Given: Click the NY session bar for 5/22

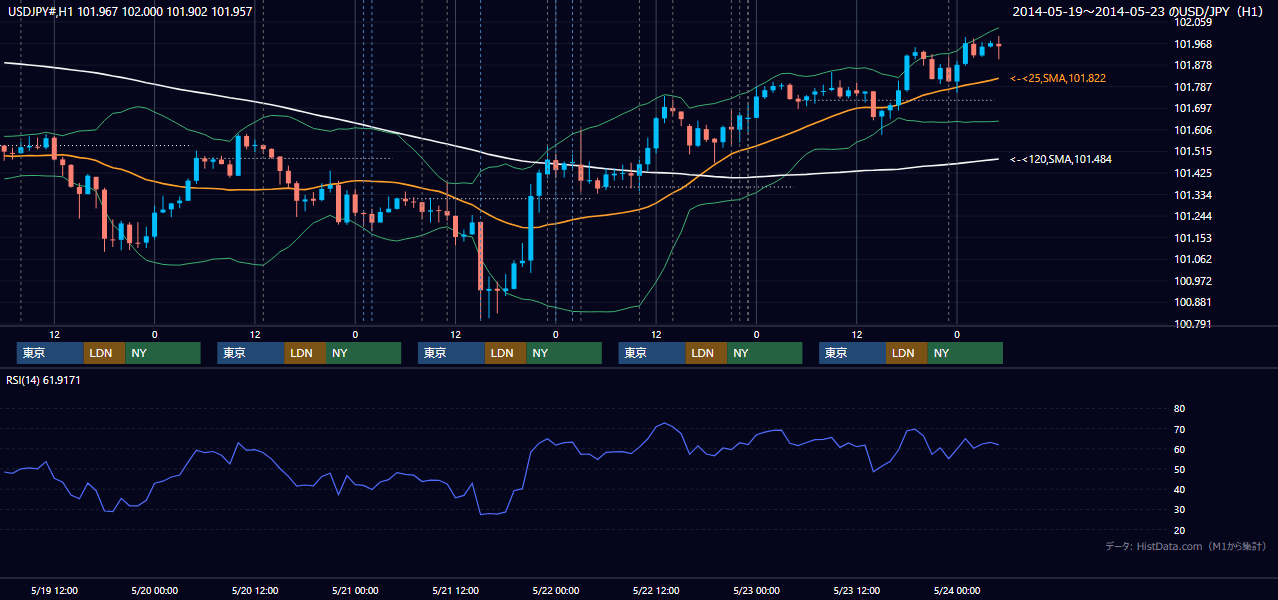Looking at the screenshot, I should click(x=765, y=353).
